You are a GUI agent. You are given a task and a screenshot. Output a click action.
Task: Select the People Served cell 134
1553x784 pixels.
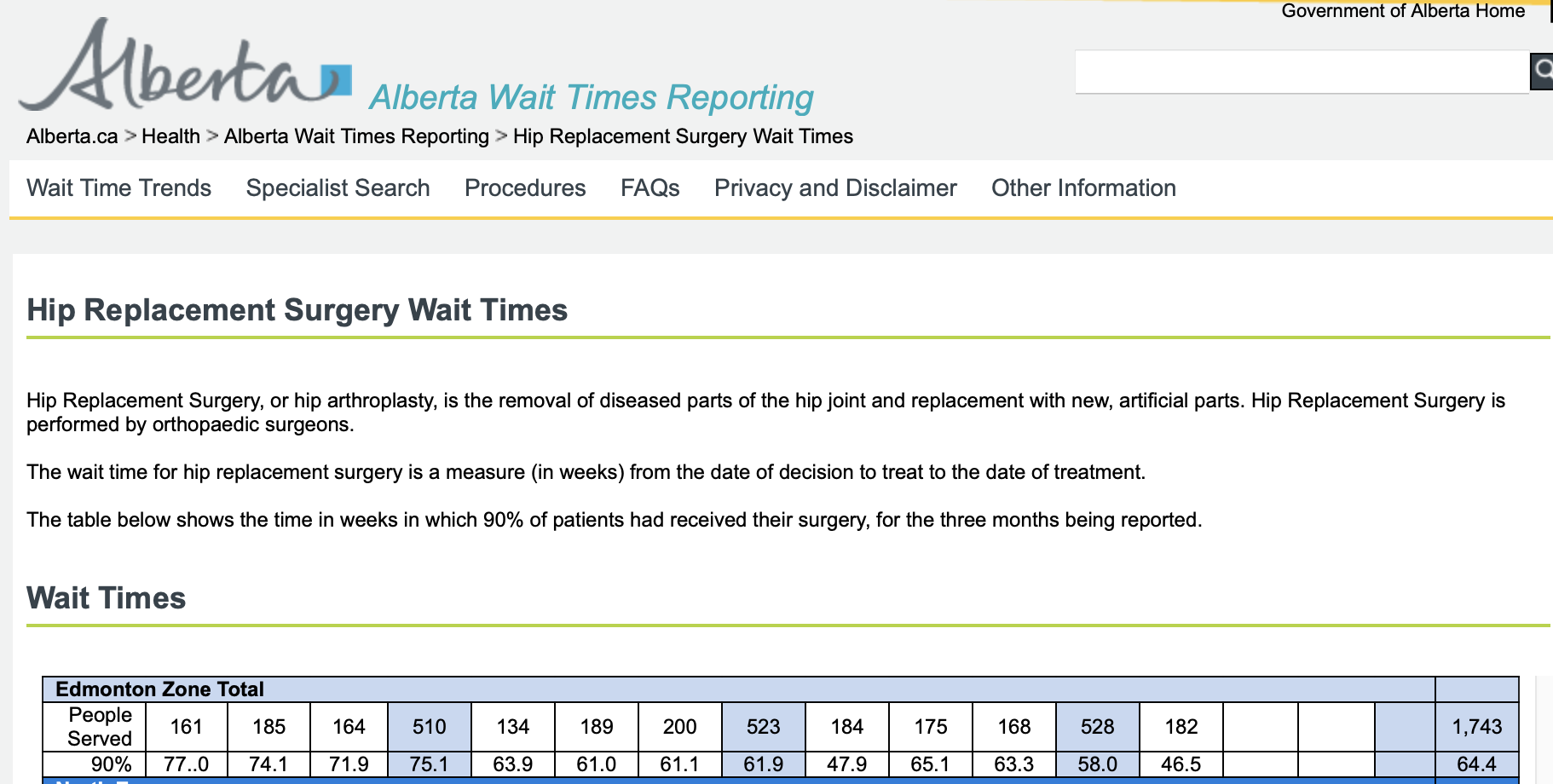(x=513, y=727)
